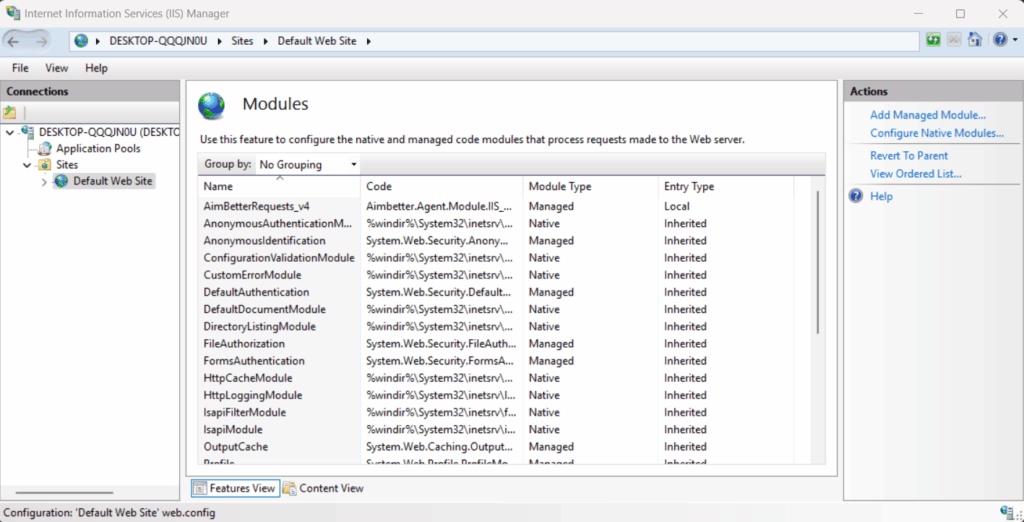
Task: Sort by the Name column header
Action: pyautogui.click(x=279, y=186)
